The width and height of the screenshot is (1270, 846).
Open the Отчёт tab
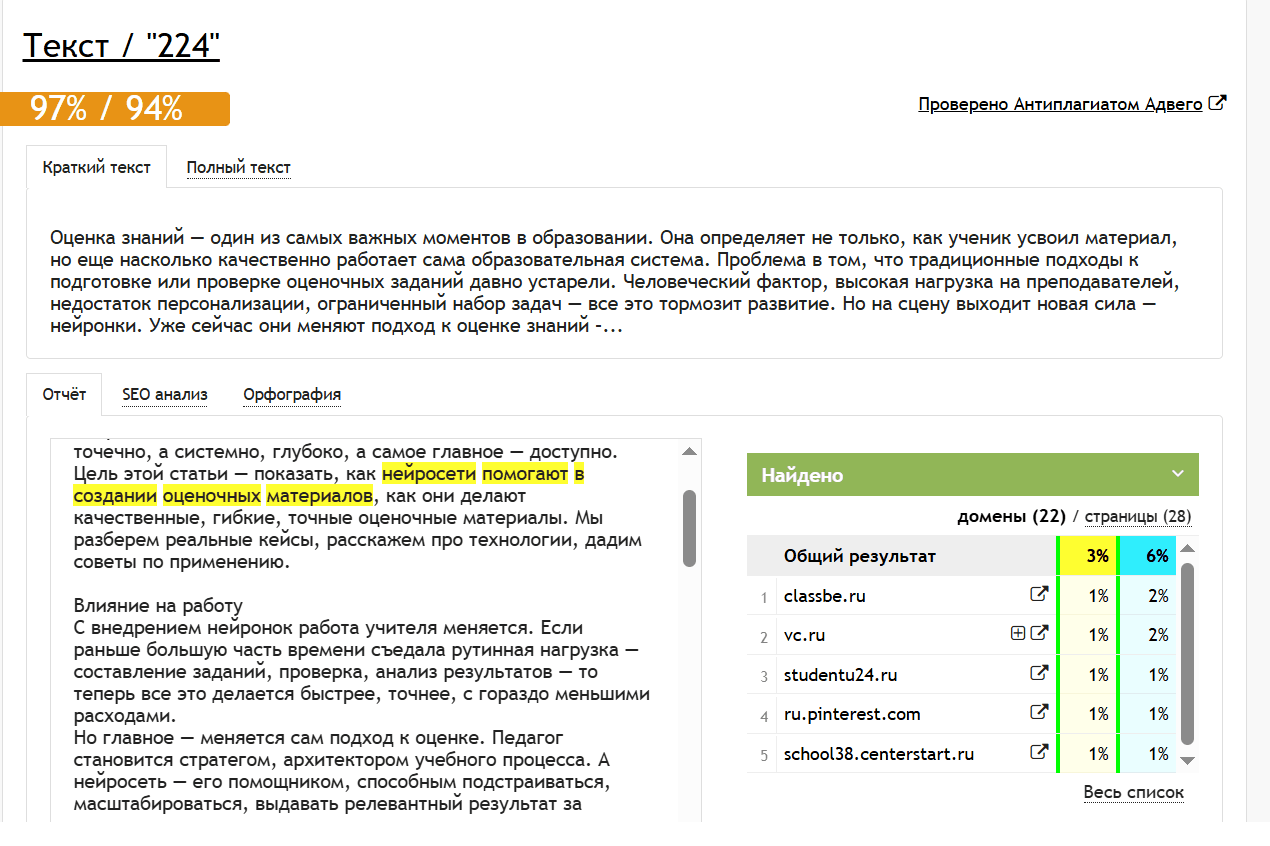click(x=65, y=394)
